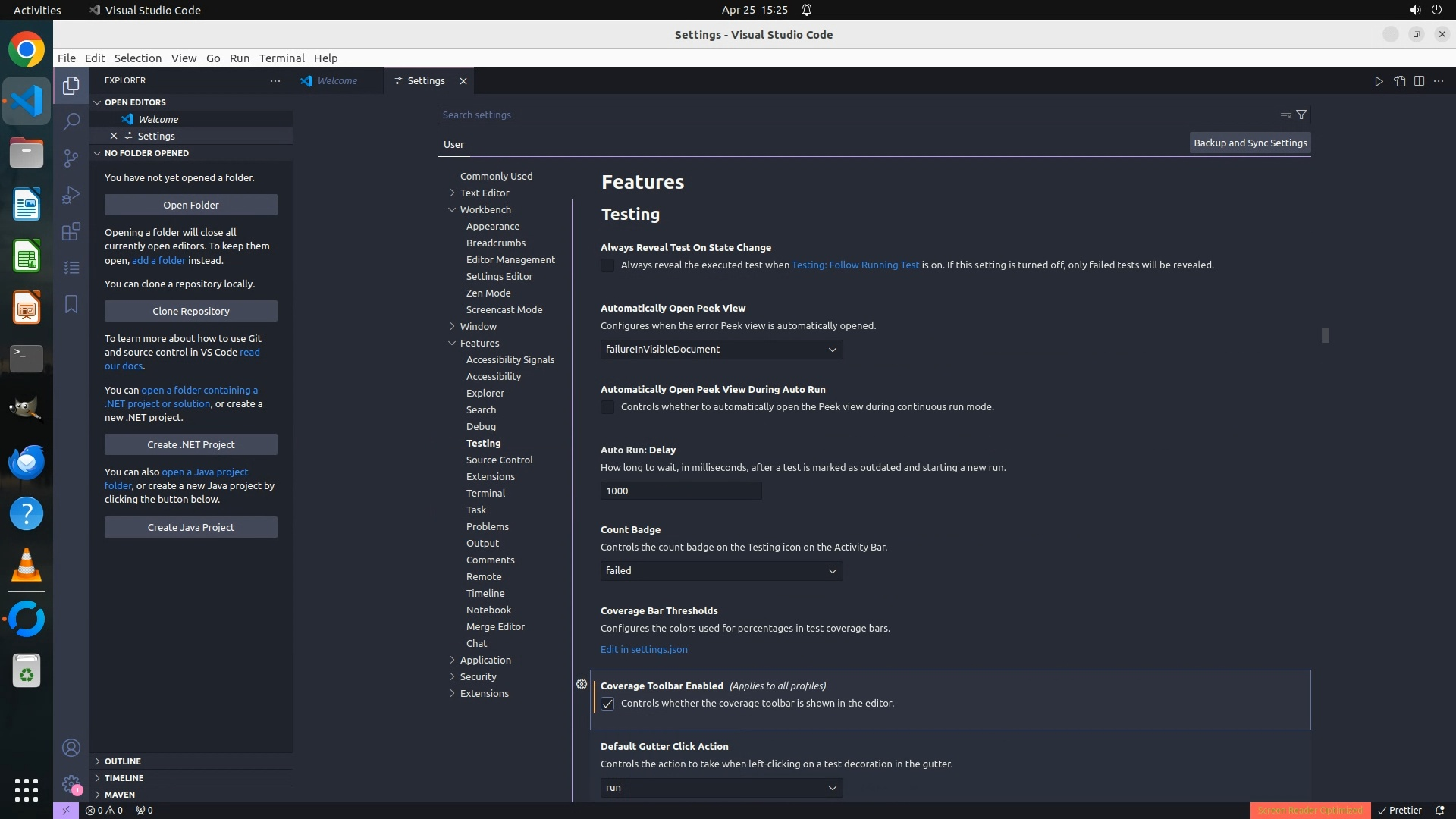Click Edit in settings.json link
This screenshot has height=819, width=1456.
[x=644, y=649]
